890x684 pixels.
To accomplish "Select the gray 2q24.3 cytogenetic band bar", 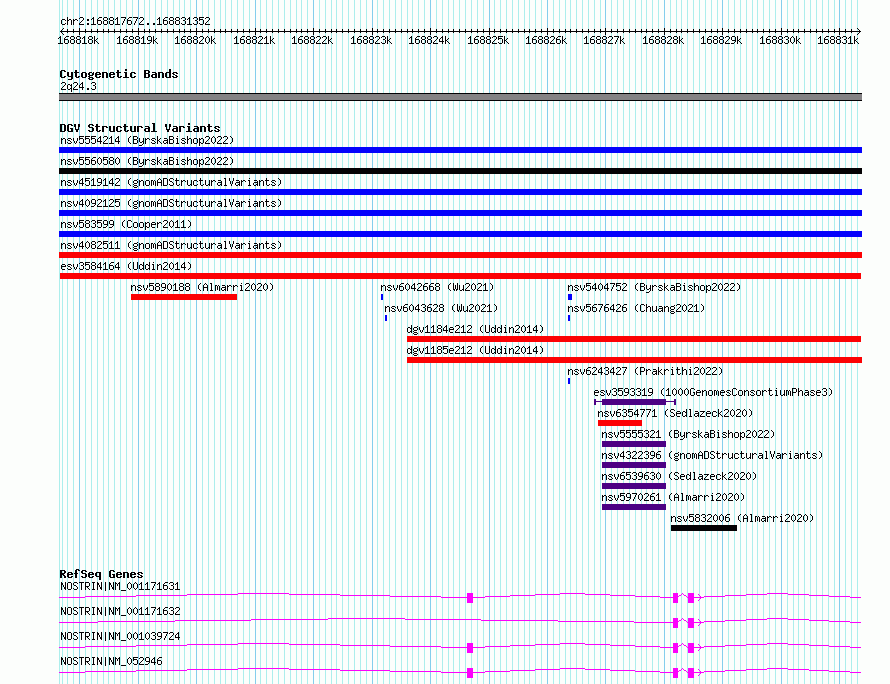I will point(460,97).
